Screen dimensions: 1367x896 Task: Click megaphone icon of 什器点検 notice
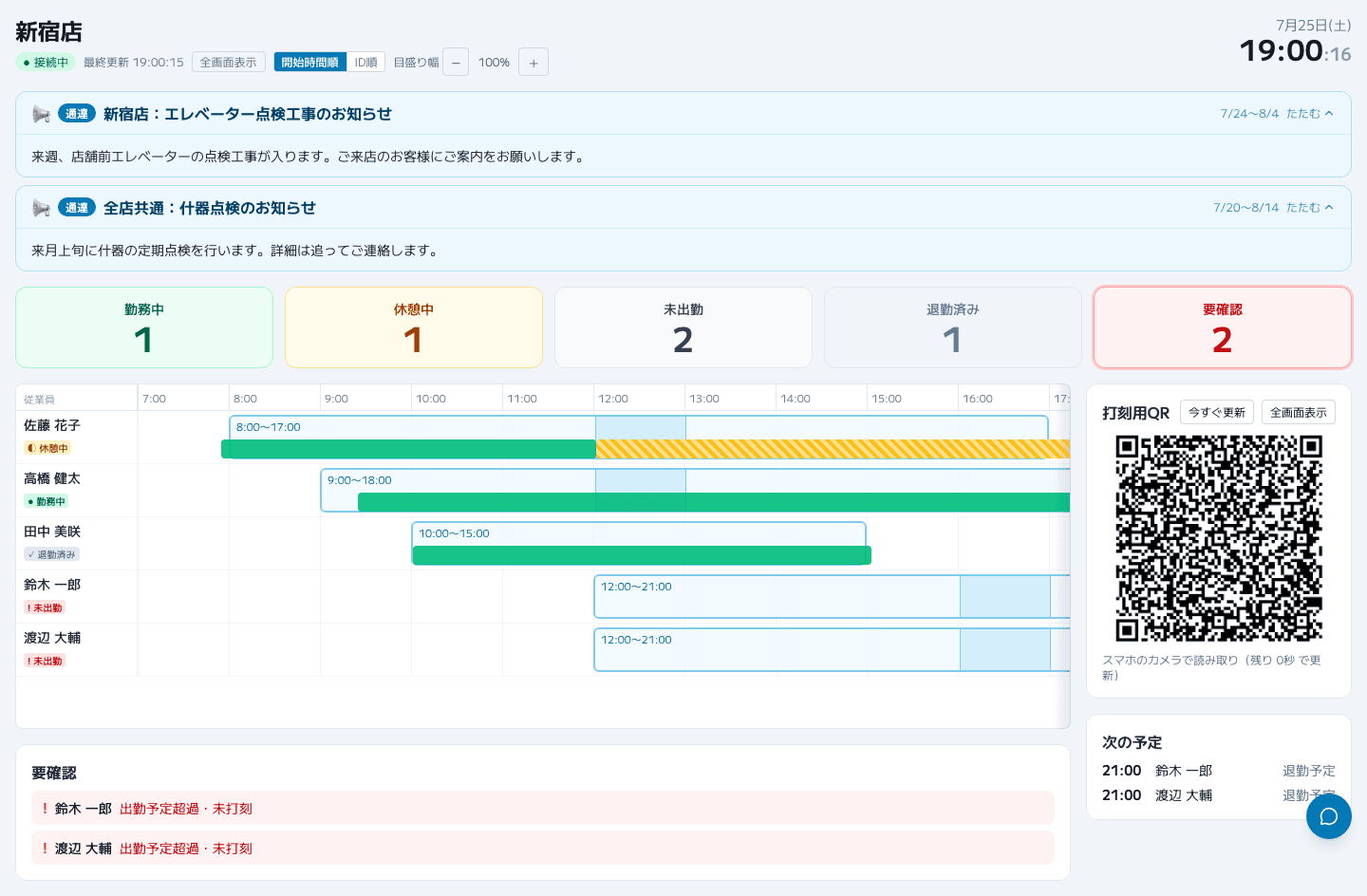point(41,208)
